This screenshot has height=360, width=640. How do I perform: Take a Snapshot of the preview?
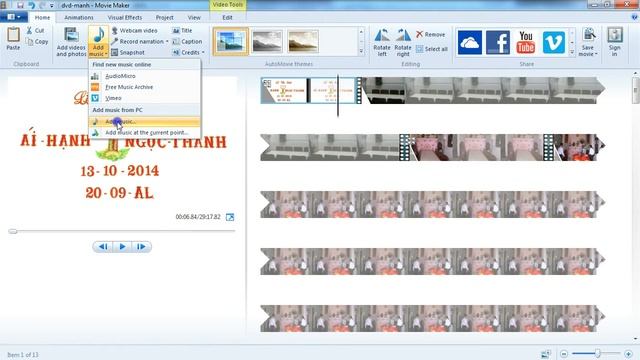128,53
